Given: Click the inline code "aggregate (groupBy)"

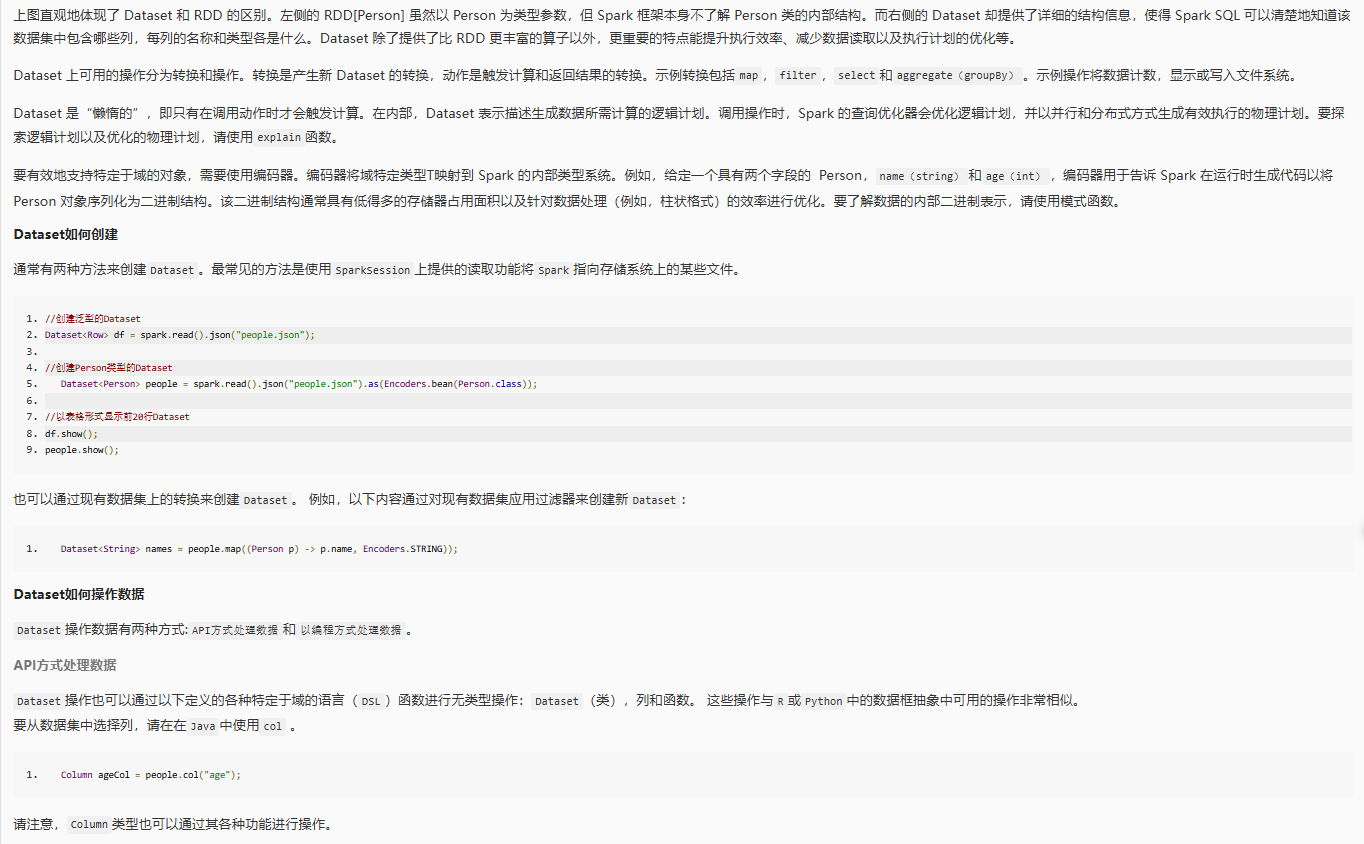Looking at the screenshot, I should point(955,76).
